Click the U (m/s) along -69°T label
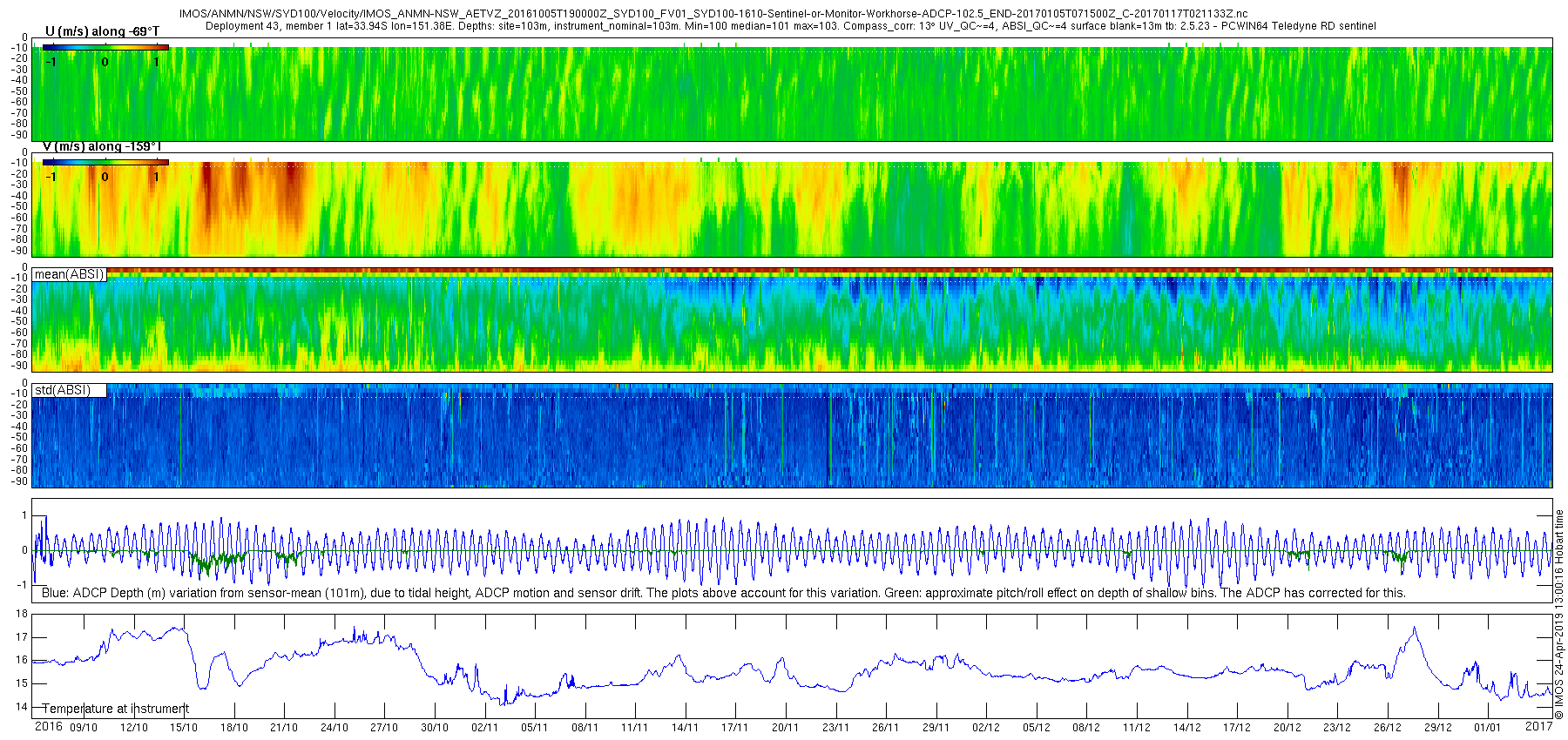This screenshot has height=740, width=1568. point(102,31)
